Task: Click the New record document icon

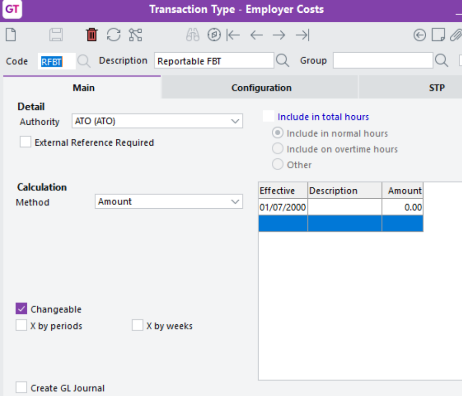Action: 11,35
